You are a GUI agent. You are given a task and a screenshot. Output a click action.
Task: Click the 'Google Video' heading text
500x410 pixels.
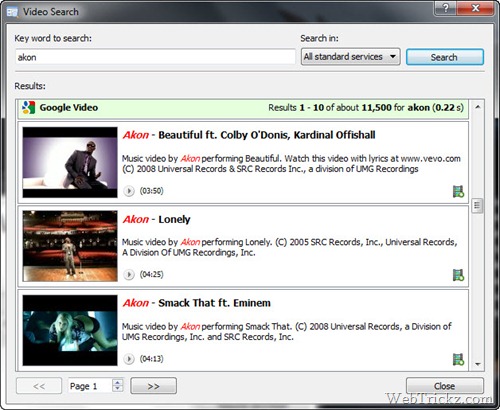[69, 108]
